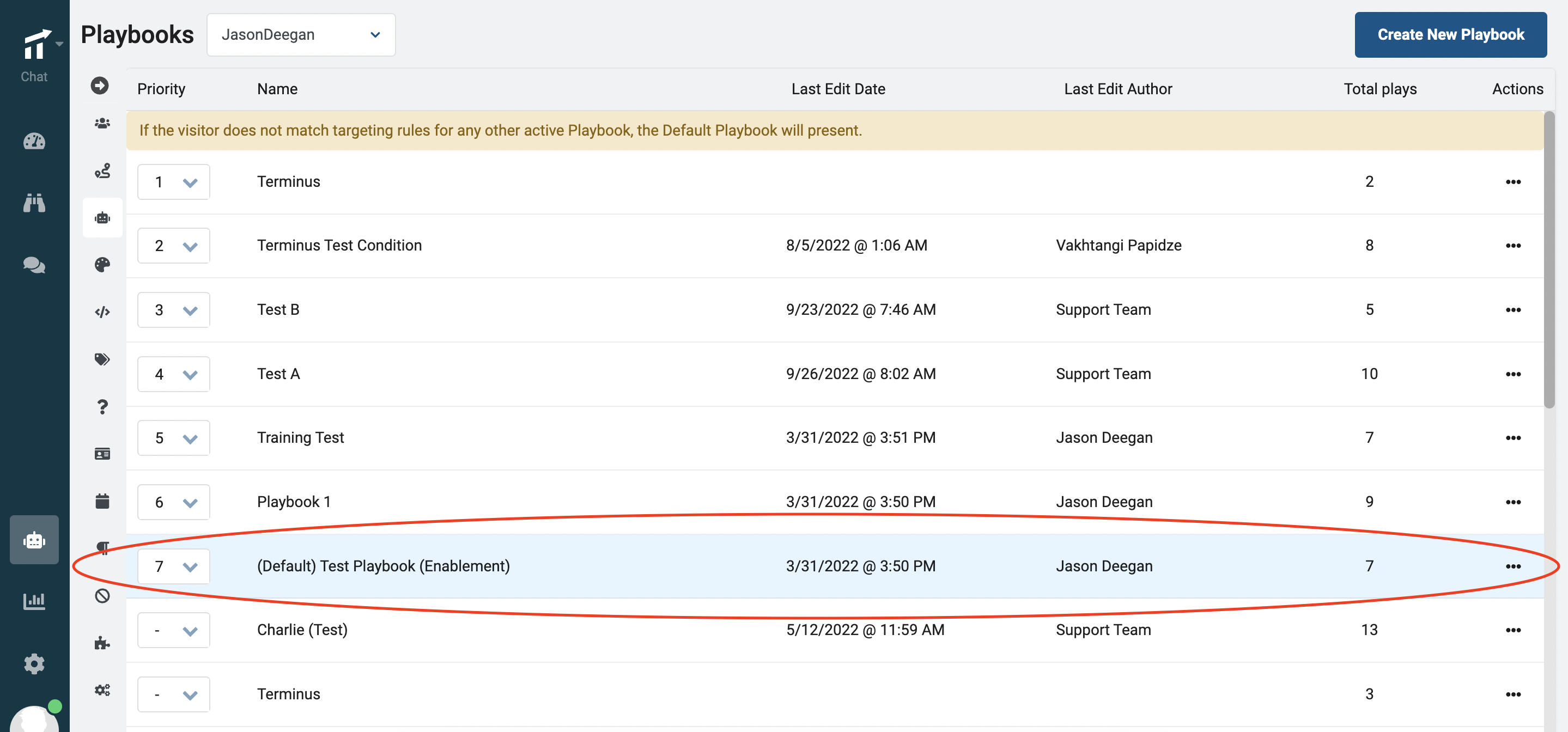The height and width of the screenshot is (732, 1568).
Task: Expand priority dropdown for unranked Terminus row
Action: (x=173, y=694)
